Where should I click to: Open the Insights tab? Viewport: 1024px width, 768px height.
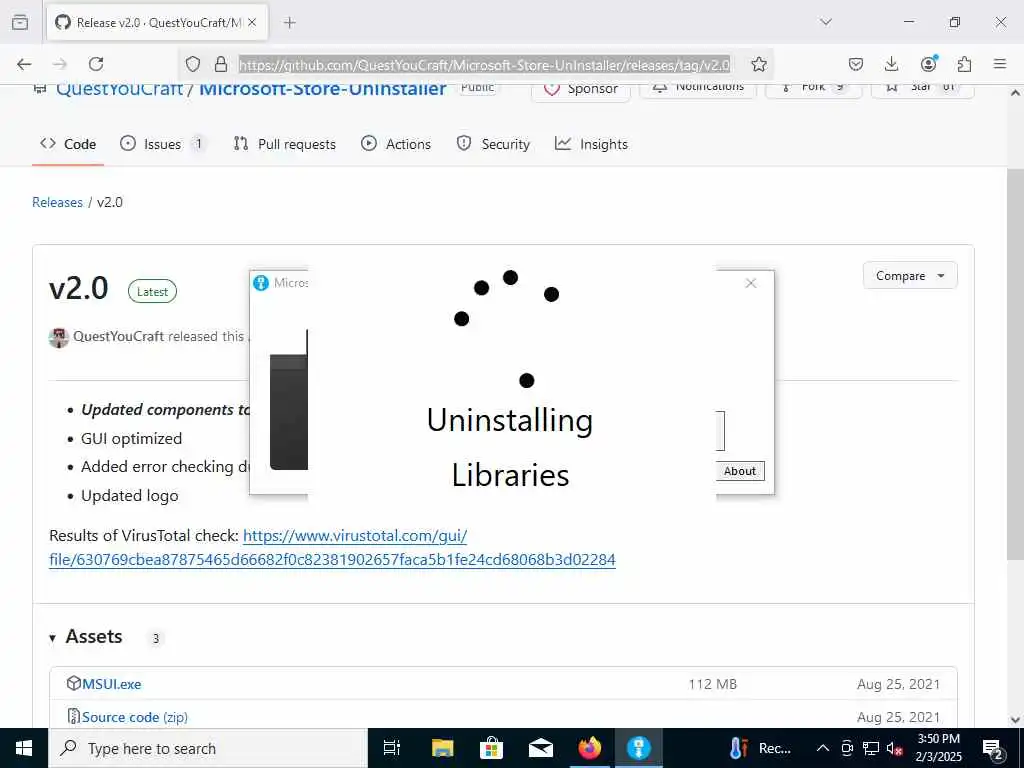pyautogui.click(x=592, y=144)
